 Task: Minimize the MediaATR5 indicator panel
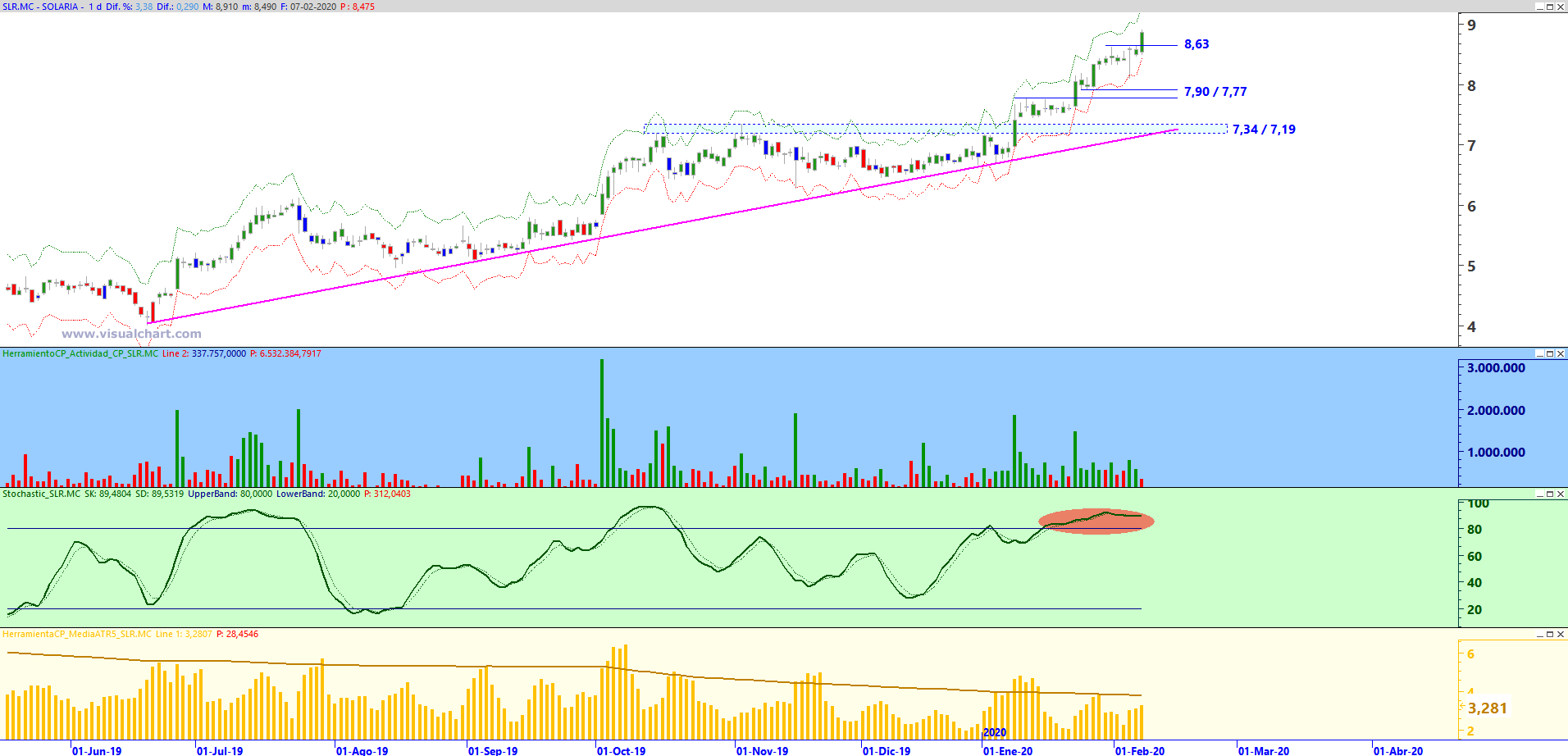(1540, 635)
